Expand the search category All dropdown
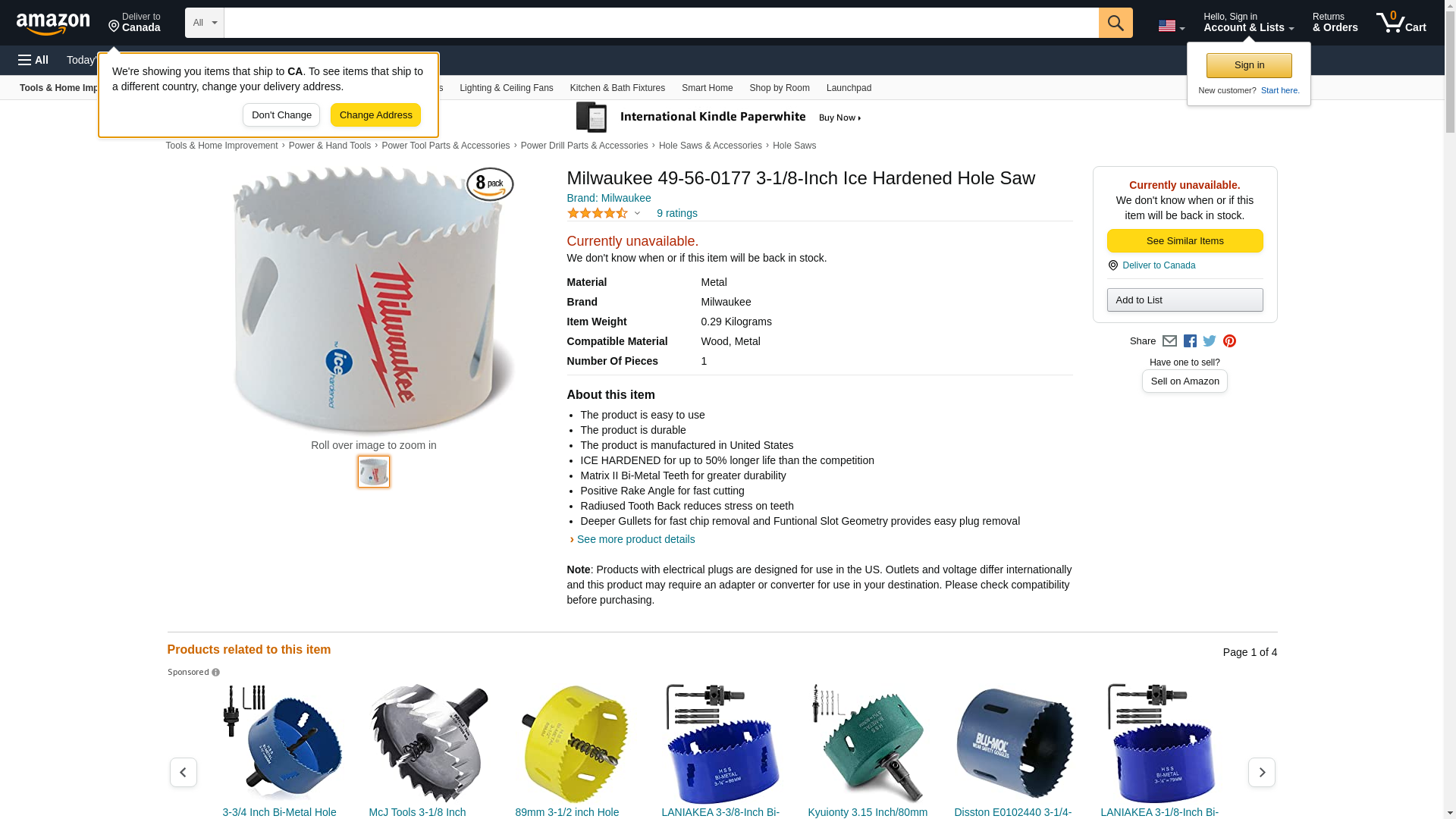Screen dimensions: 1456x819 204,23
